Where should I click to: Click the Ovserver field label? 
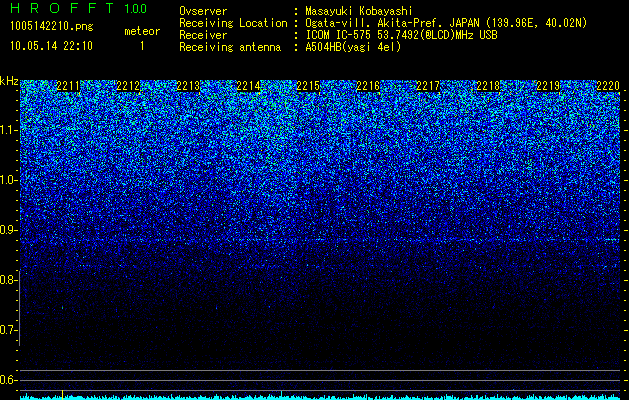(203, 11)
